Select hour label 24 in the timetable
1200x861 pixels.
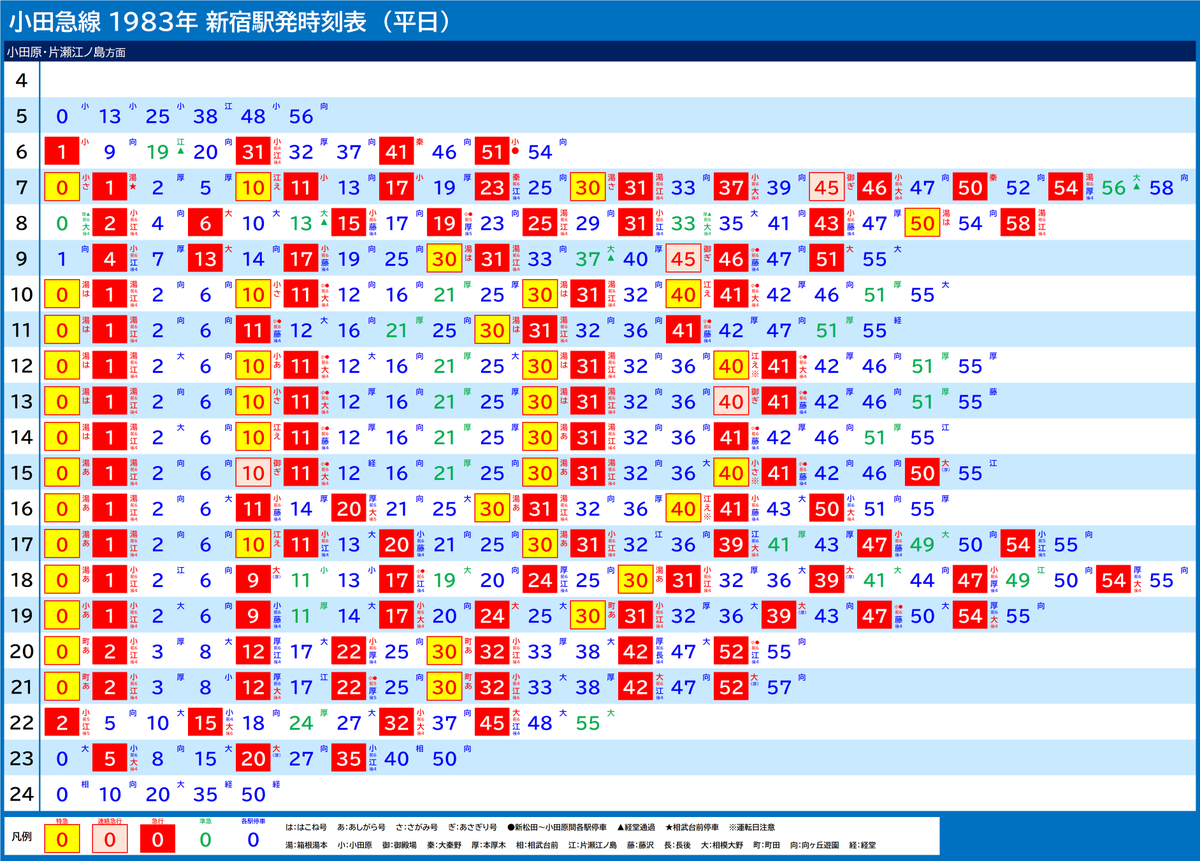21,794
